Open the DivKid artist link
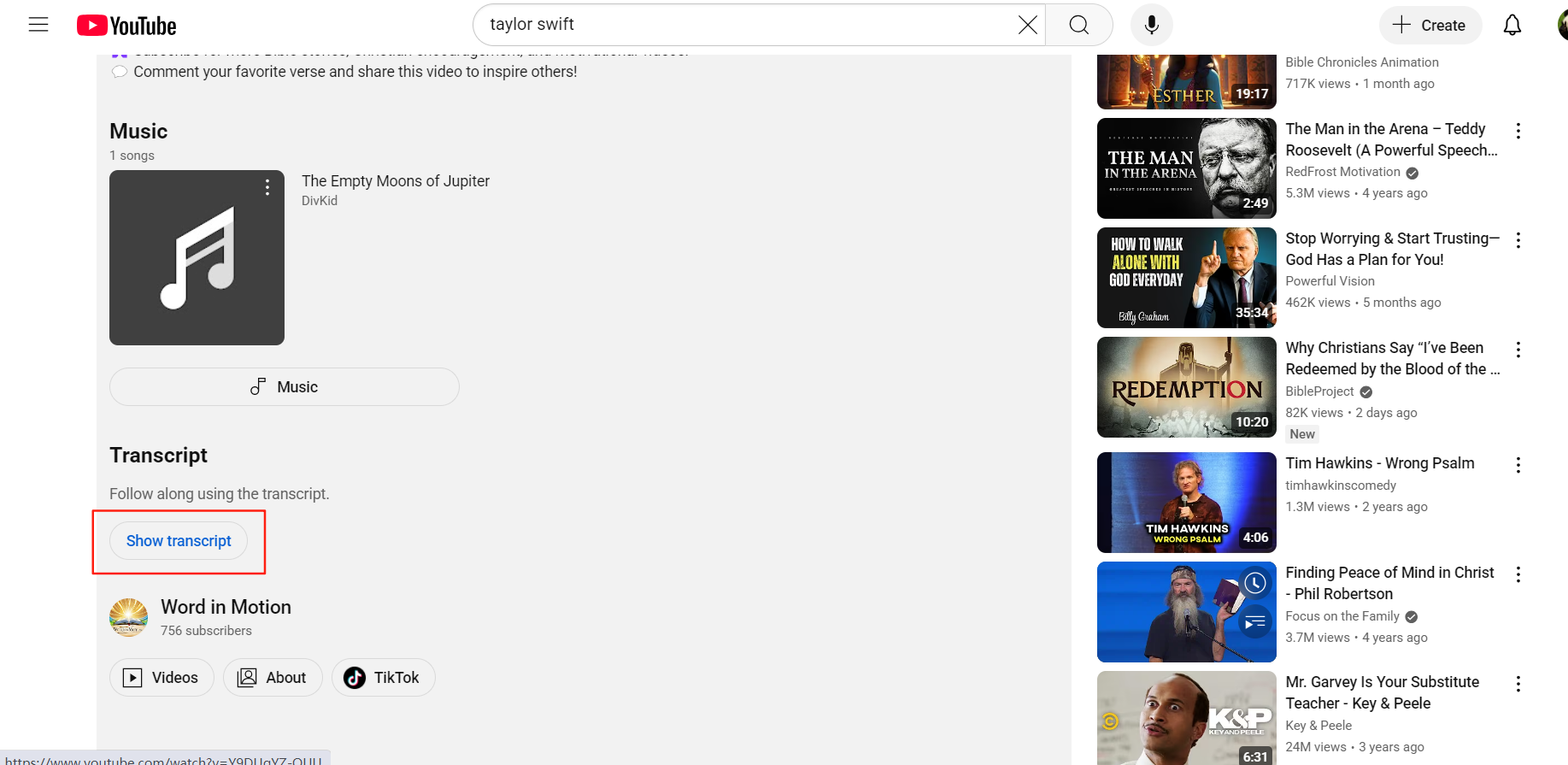Screen dimensions: 1568x765 click(x=320, y=201)
